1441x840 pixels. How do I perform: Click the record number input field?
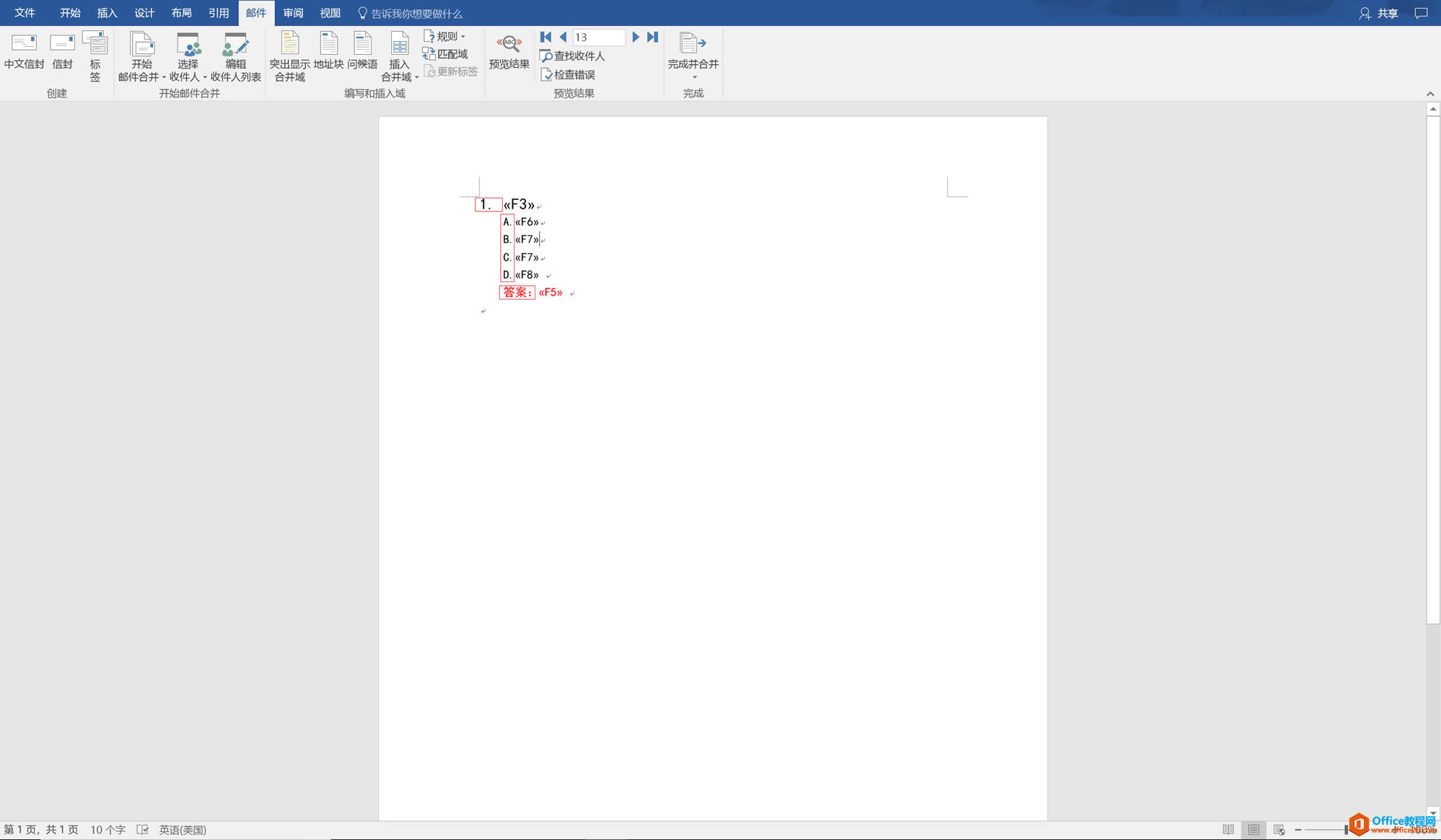pos(598,37)
